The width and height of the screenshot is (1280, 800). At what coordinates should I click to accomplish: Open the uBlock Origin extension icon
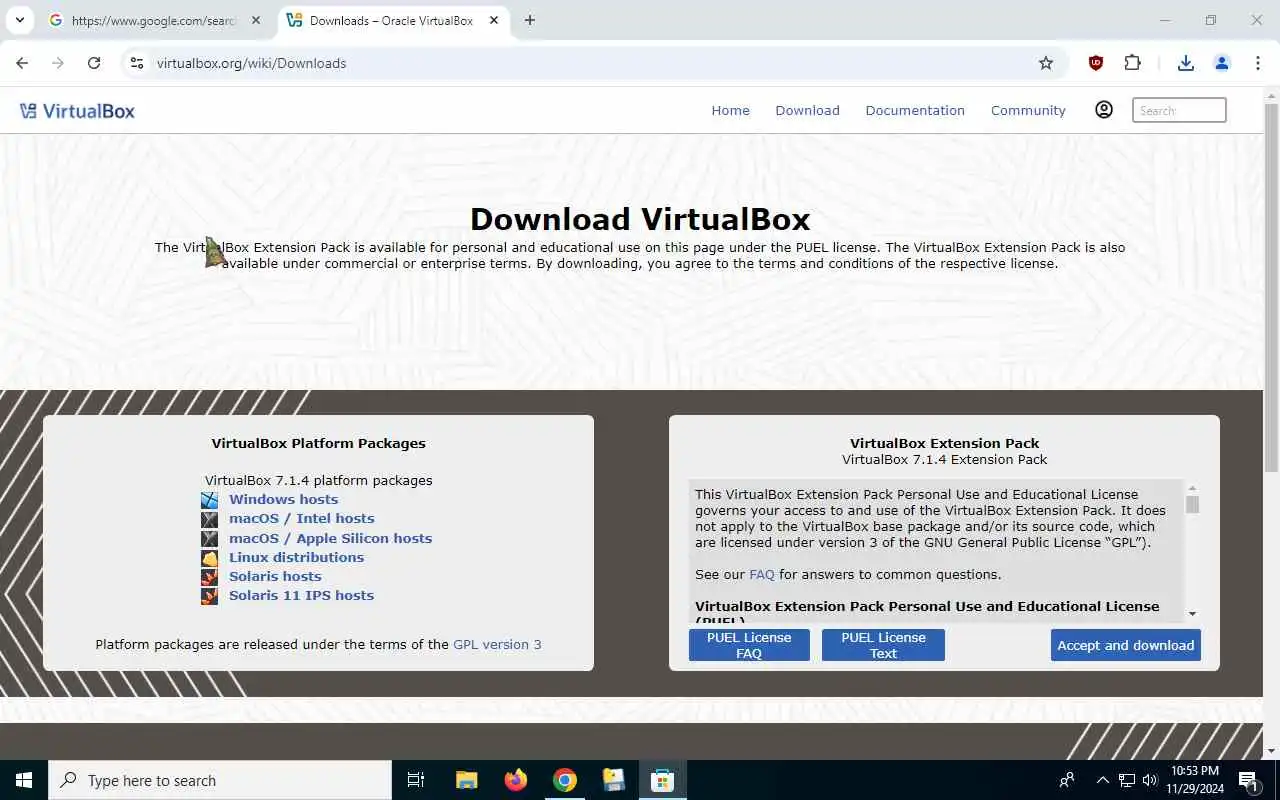(x=1096, y=63)
